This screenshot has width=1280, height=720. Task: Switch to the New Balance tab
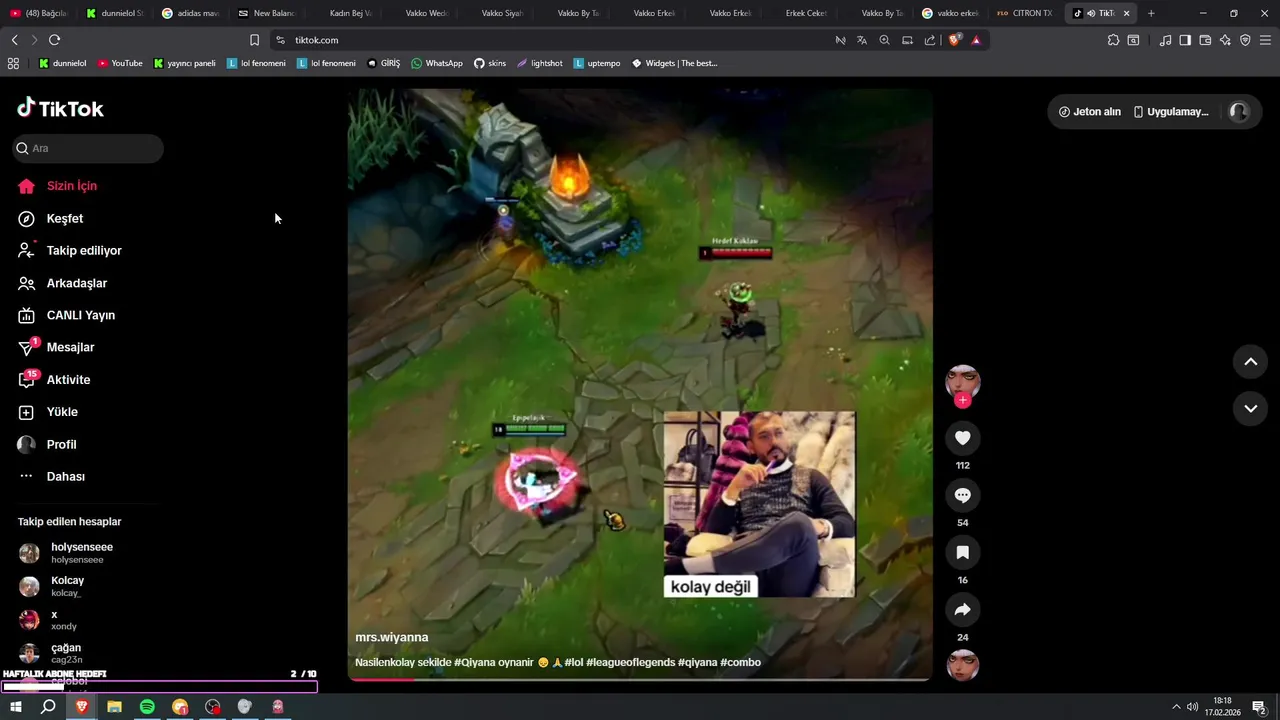[266, 13]
